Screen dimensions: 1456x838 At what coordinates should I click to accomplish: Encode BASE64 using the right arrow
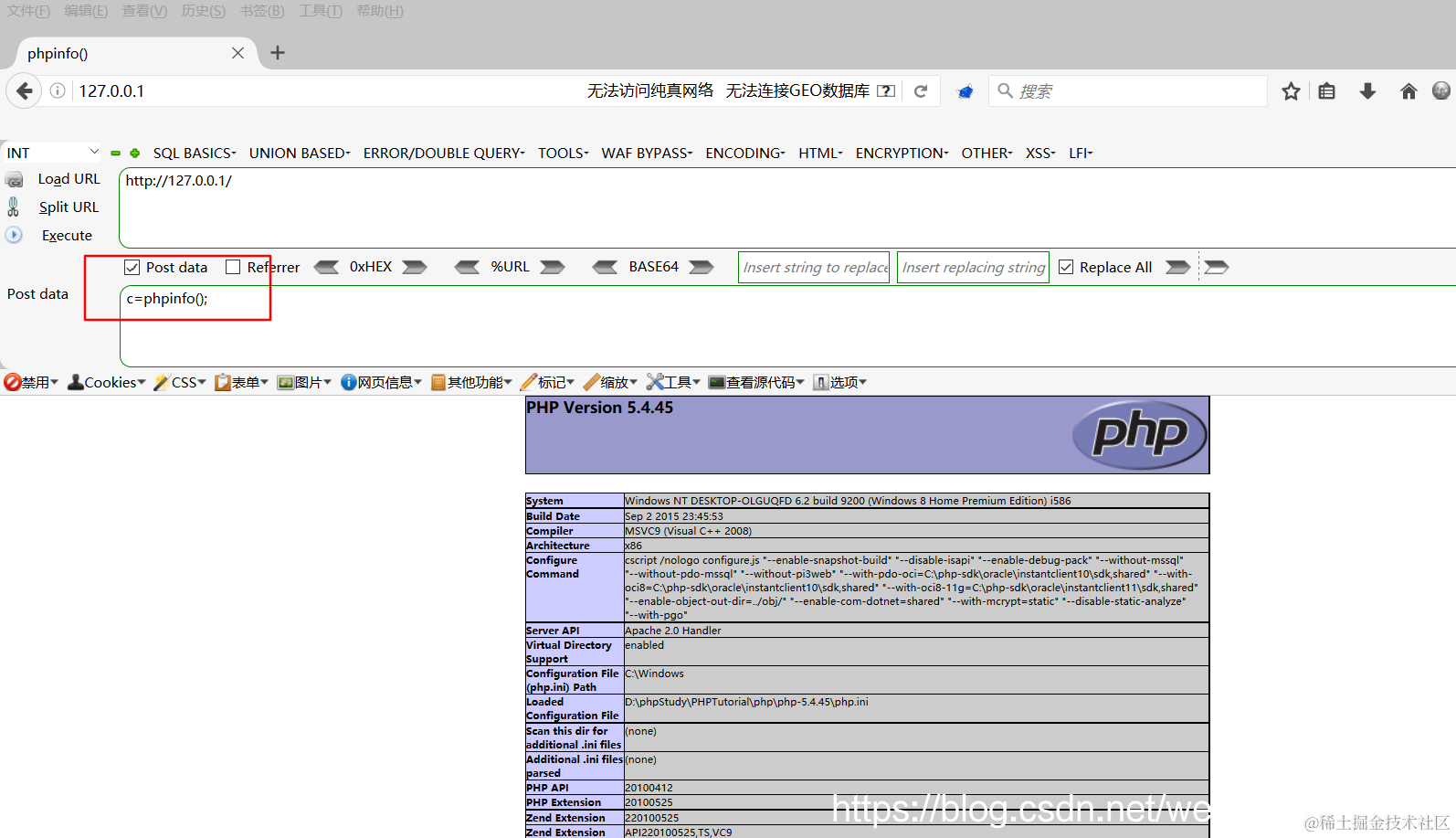click(x=702, y=267)
